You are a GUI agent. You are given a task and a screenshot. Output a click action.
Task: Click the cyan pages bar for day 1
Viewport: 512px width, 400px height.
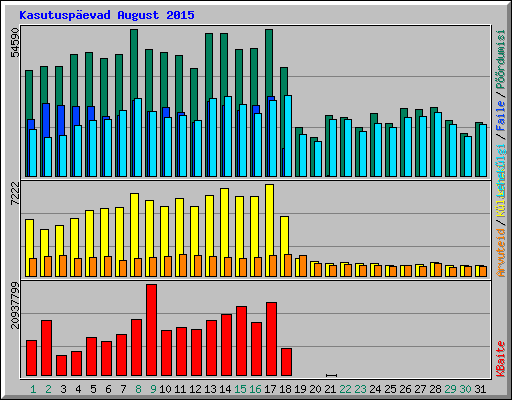(x=33, y=153)
